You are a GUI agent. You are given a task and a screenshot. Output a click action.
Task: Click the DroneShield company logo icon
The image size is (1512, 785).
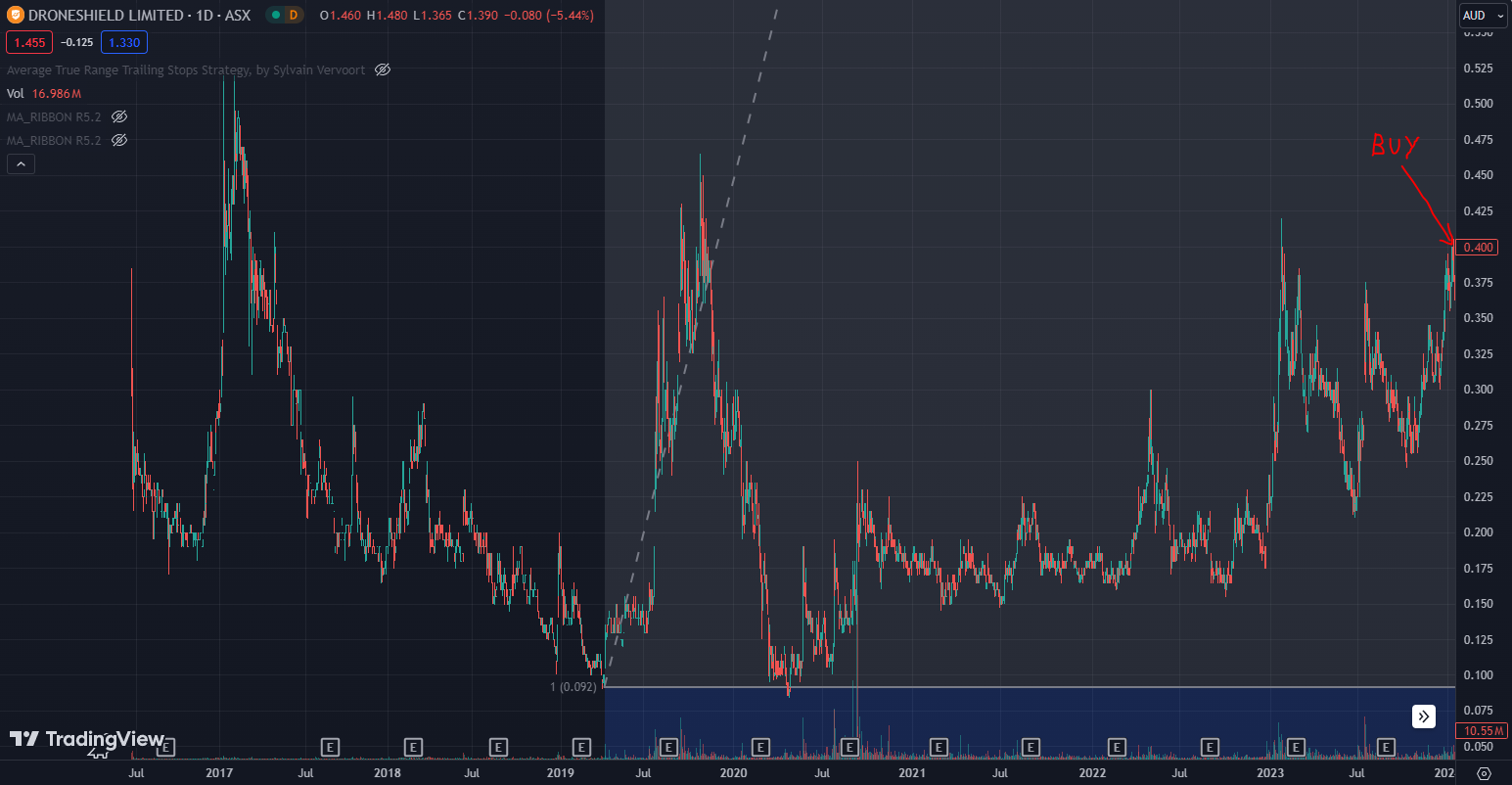coord(14,15)
